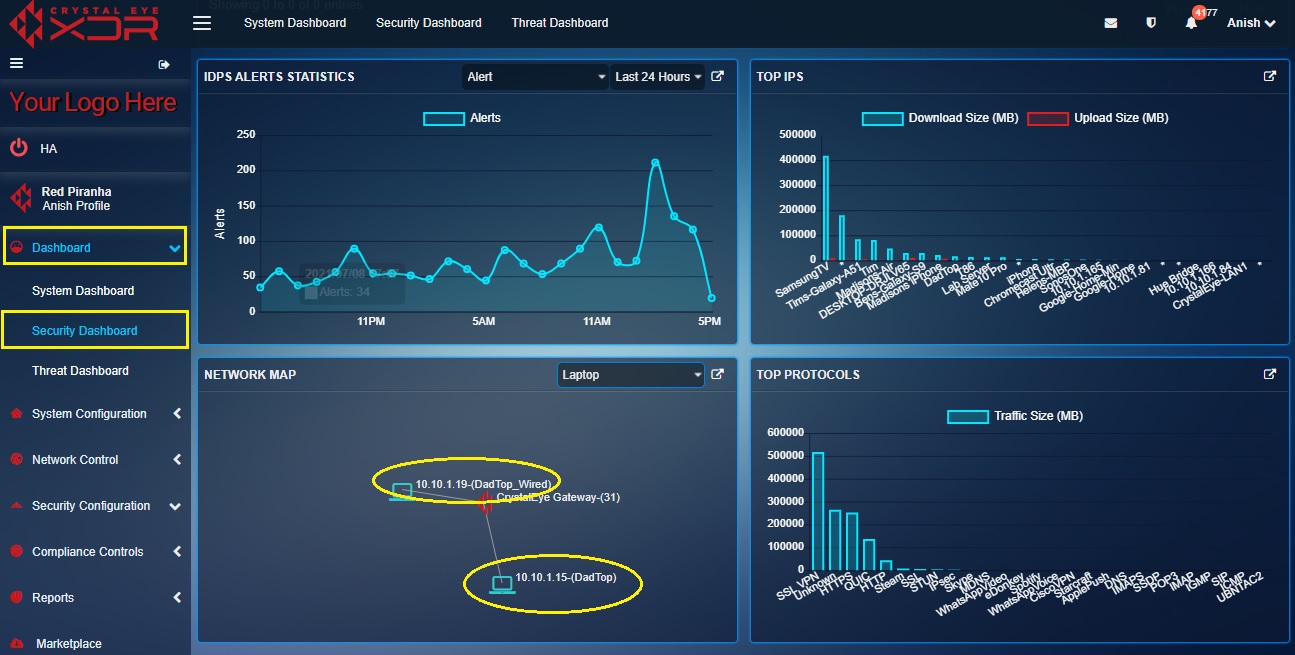Screen dimensions: 1295x655
Task: Open Threat Dashboard in top navigation
Action: point(560,23)
